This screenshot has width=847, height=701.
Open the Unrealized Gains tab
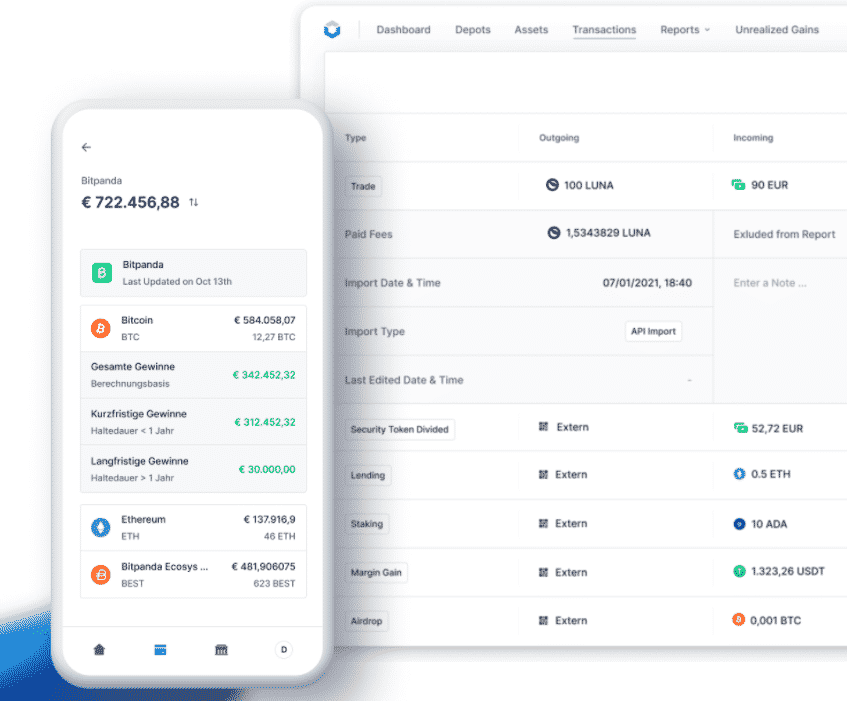coord(777,30)
